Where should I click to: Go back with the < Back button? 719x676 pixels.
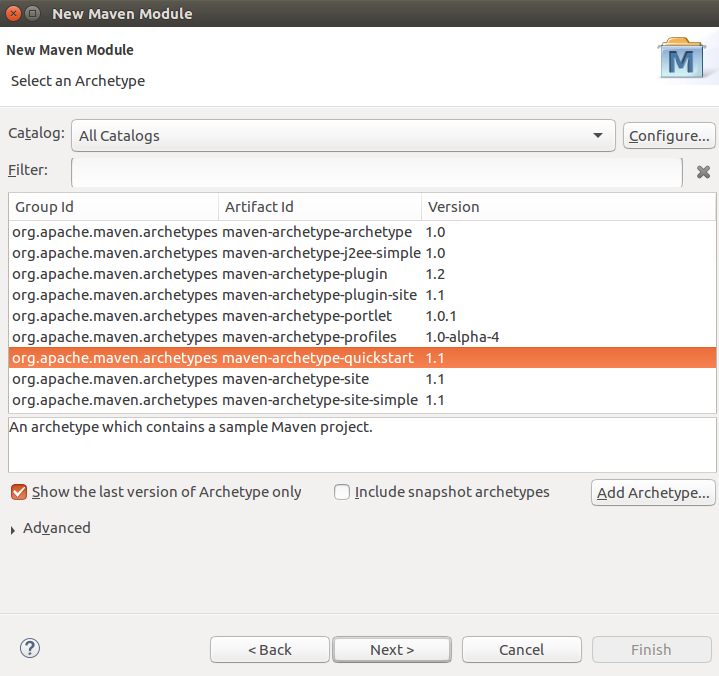click(270, 649)
